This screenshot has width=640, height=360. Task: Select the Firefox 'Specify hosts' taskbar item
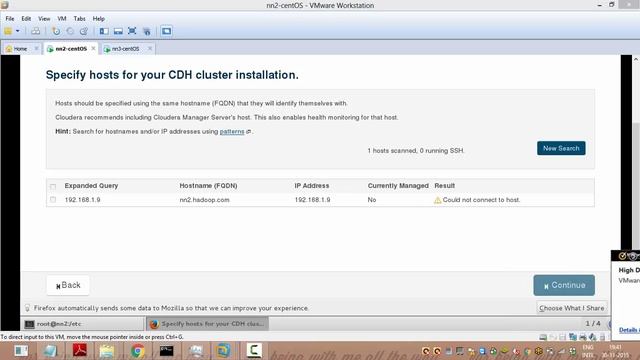pos(207,324)
